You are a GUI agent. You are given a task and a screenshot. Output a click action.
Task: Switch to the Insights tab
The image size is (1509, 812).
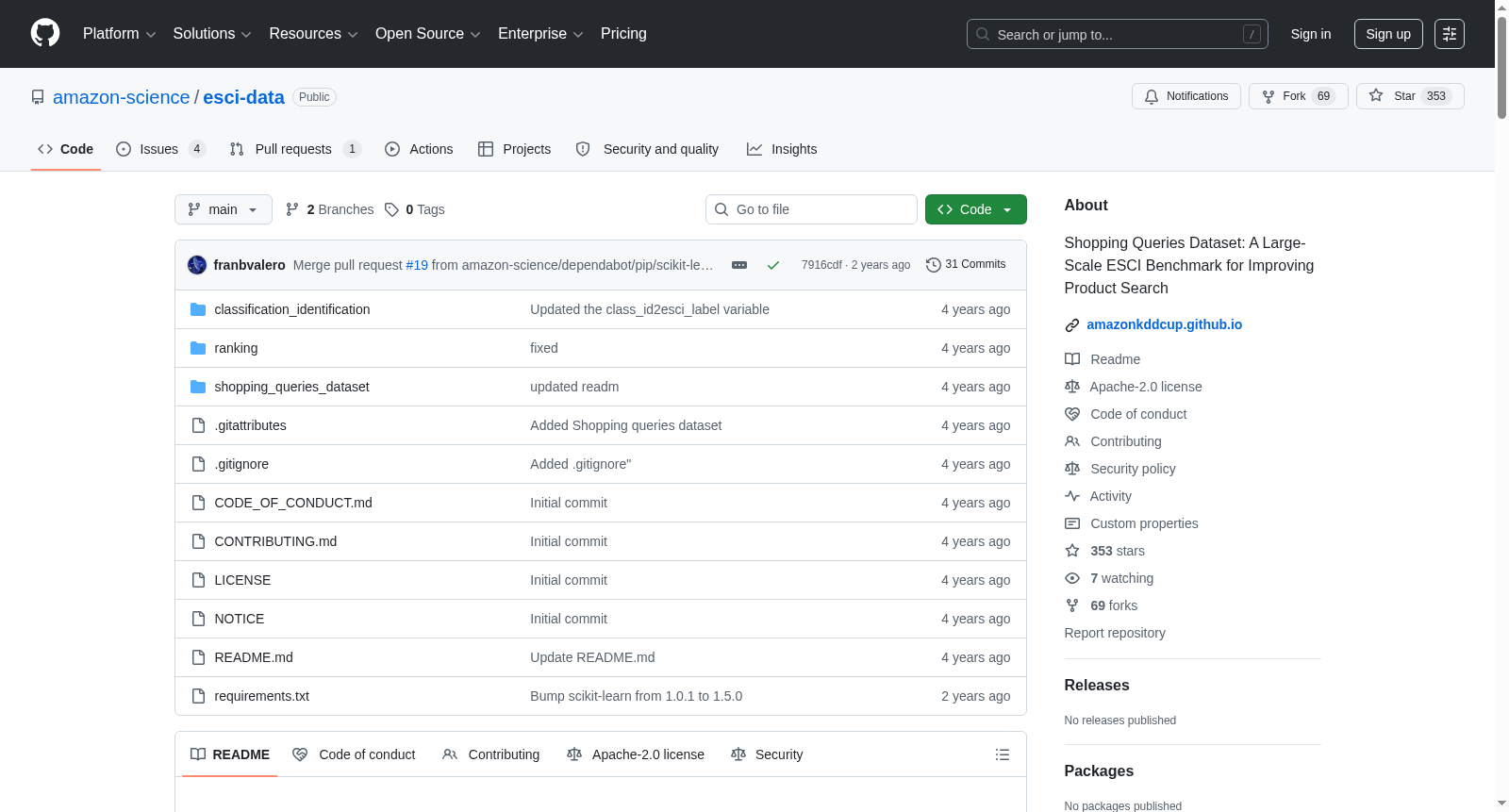pos(782,149)
